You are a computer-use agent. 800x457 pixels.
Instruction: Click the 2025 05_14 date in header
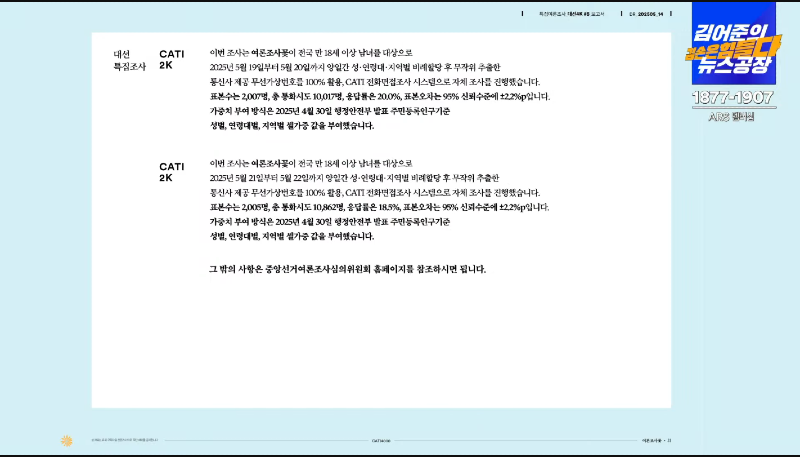(x=646, y=14)
